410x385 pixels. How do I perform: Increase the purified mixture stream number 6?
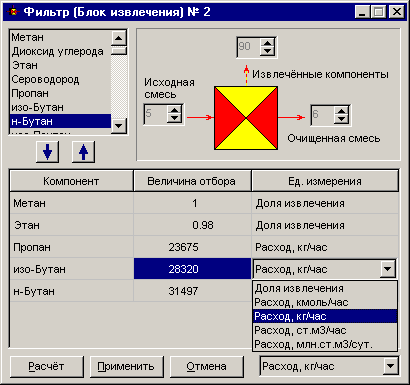tap(341, 110)
